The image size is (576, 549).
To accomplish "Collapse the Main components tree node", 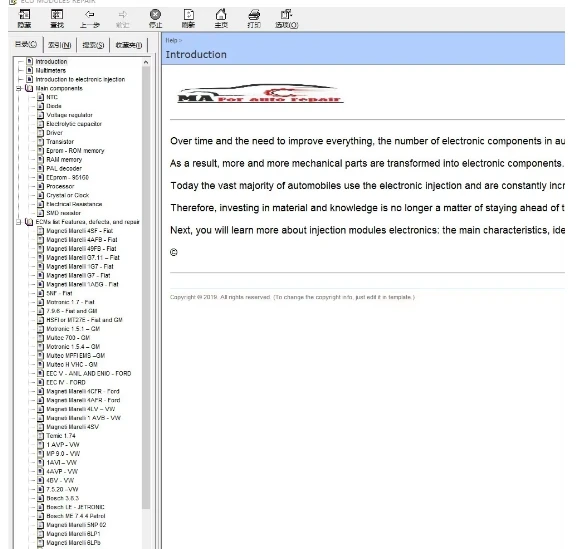I will pos(18,89).
